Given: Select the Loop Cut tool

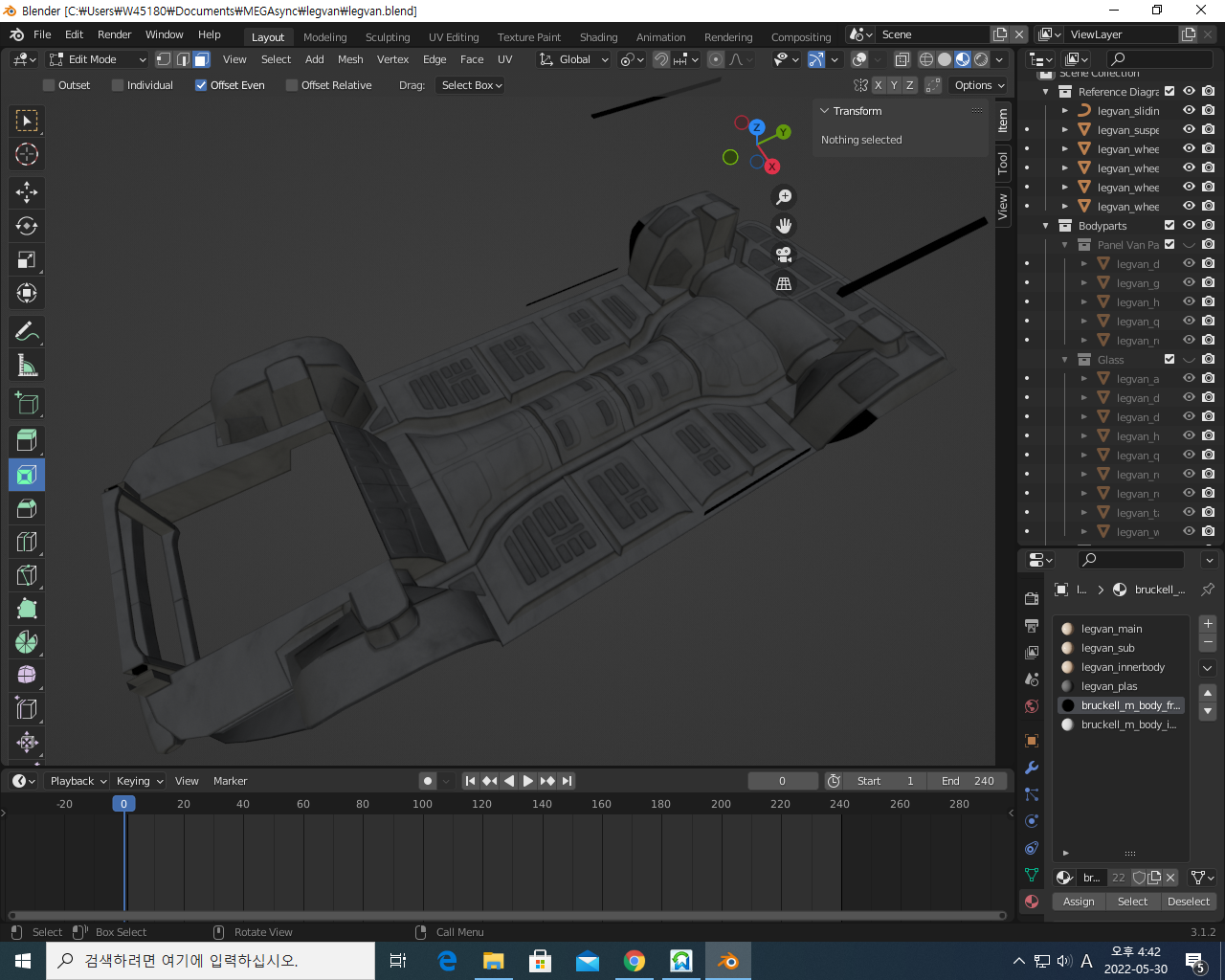Looking at the screenshot, I should pyautogui.click(x=27, y=542).
